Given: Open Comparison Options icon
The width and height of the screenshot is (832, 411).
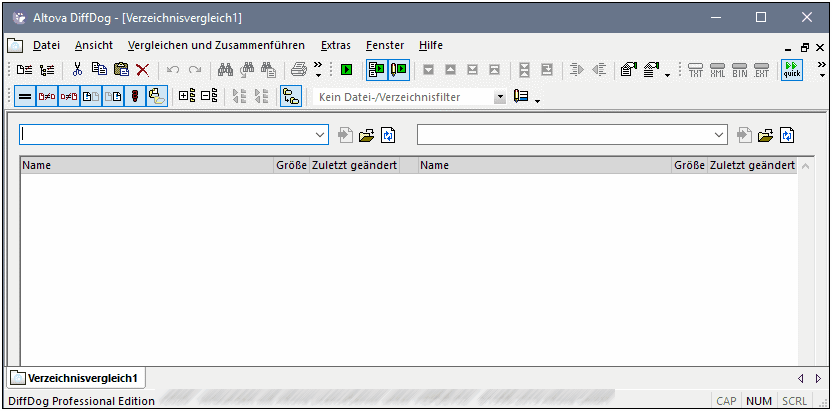Looking at the screenshot, I should click(x=629, y=69).
